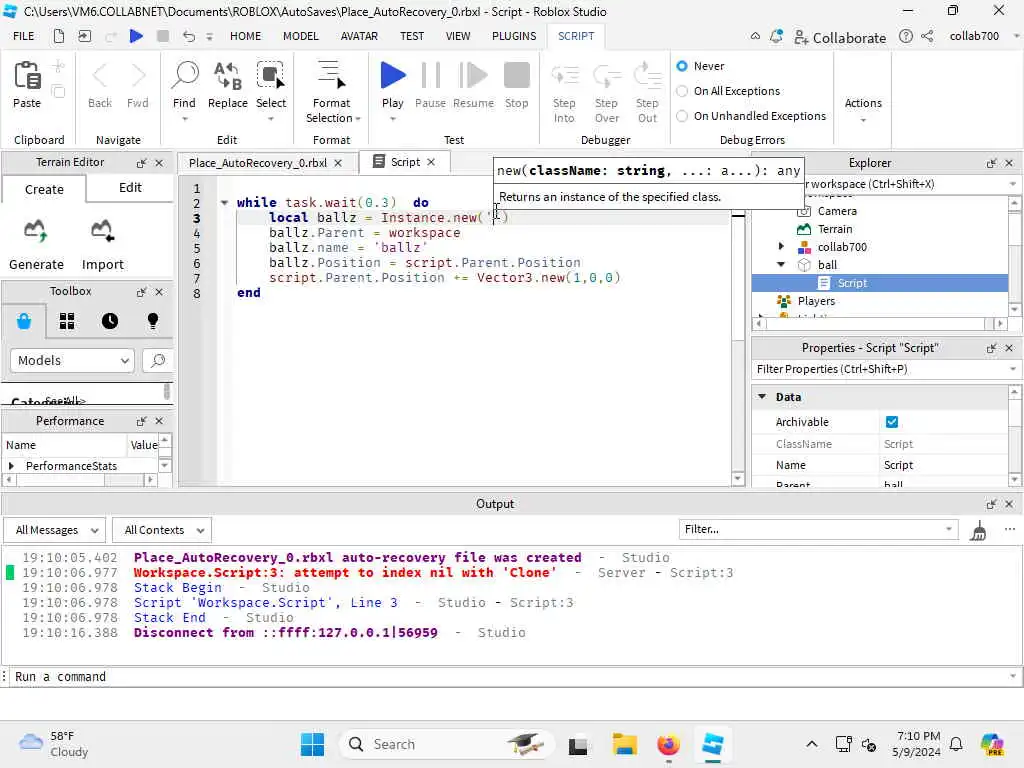Collapse the ball tree item
Viewport: 1024px width, 768px height.
781,264
